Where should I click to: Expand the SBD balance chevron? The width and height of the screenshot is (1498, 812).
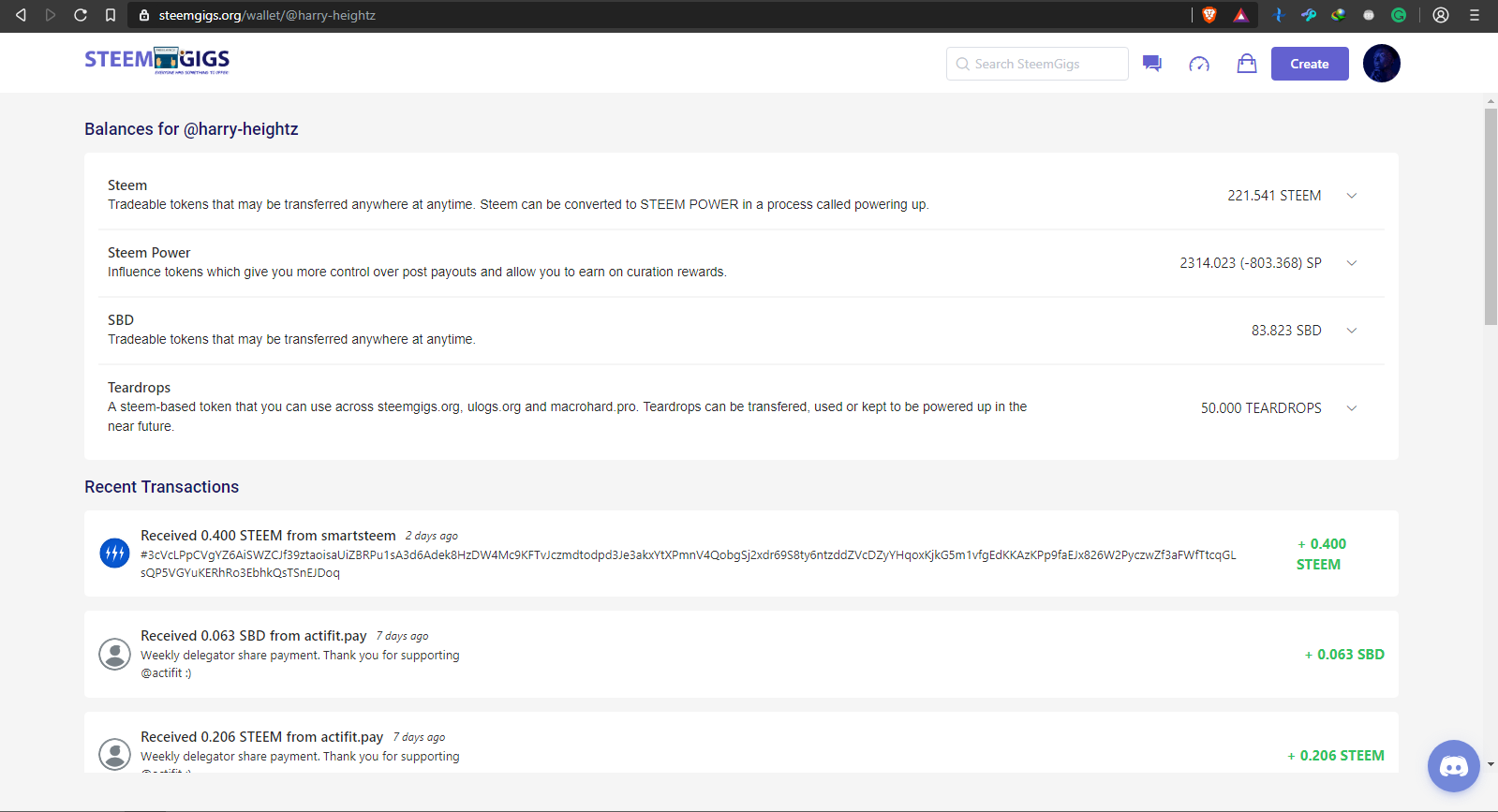pyautogui.click(x=1352, y=331)
